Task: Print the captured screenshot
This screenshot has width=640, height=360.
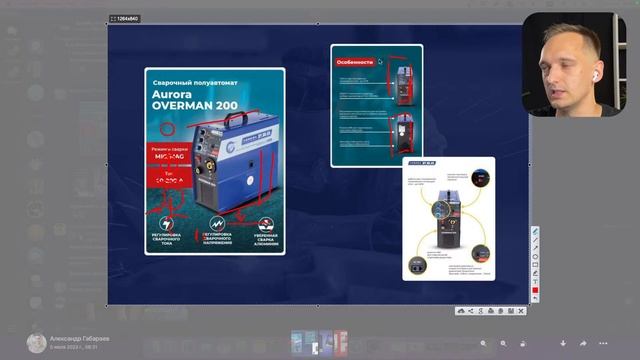Action: click(x=491, y=311)
